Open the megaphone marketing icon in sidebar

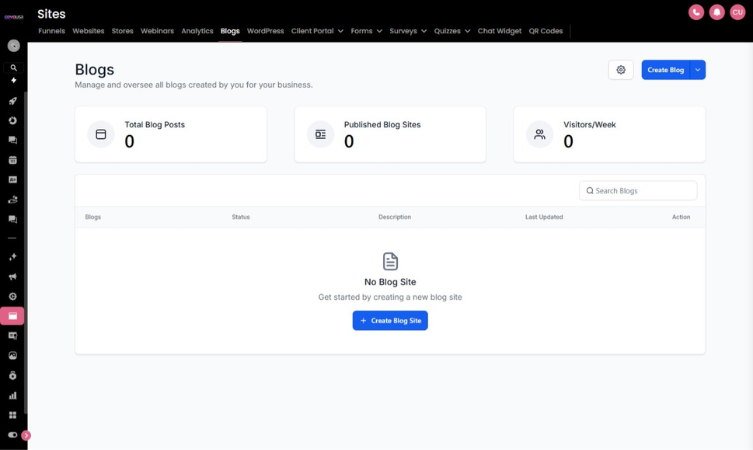pyautogui.click(x=13, y=277)
